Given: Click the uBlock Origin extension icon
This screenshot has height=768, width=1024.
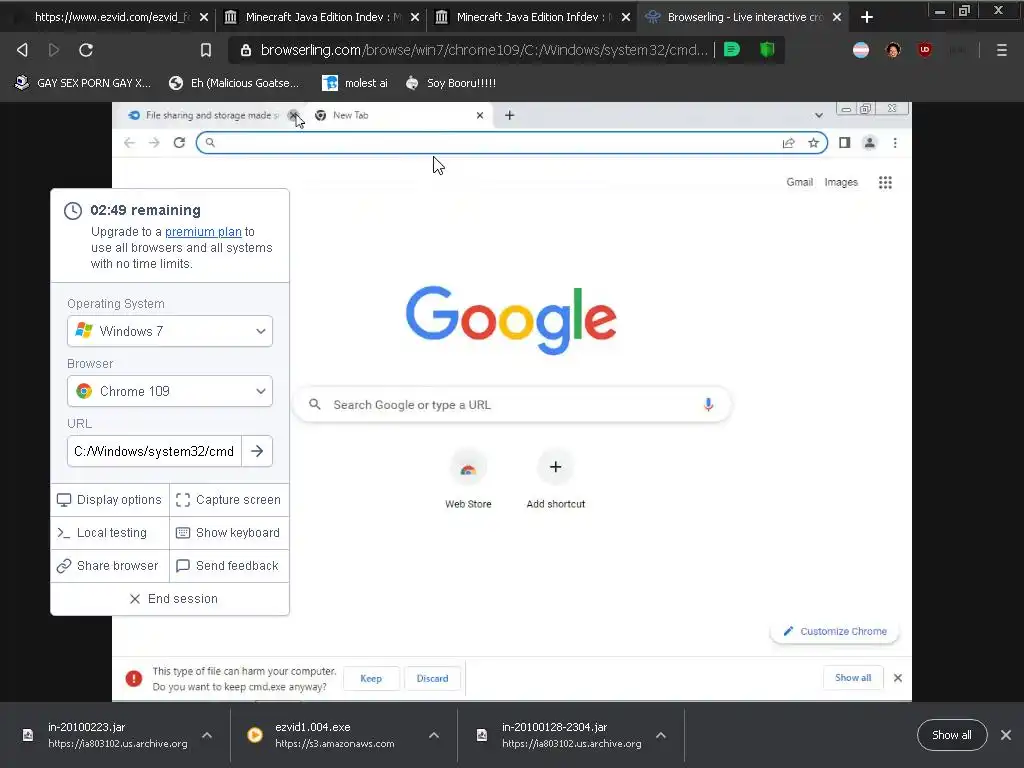Looking at the screenshot, I should click(x=925, y=50).
